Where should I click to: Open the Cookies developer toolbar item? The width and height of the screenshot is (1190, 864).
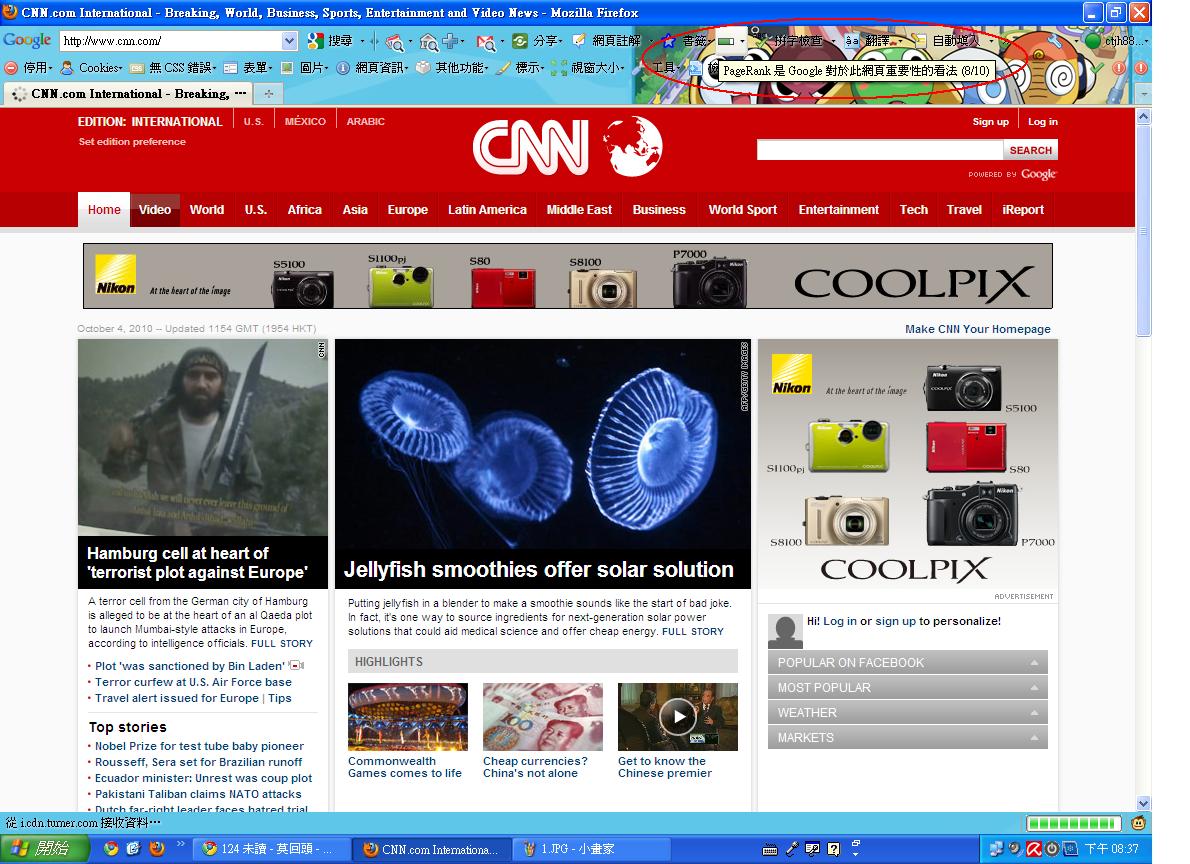pos(91,68)
